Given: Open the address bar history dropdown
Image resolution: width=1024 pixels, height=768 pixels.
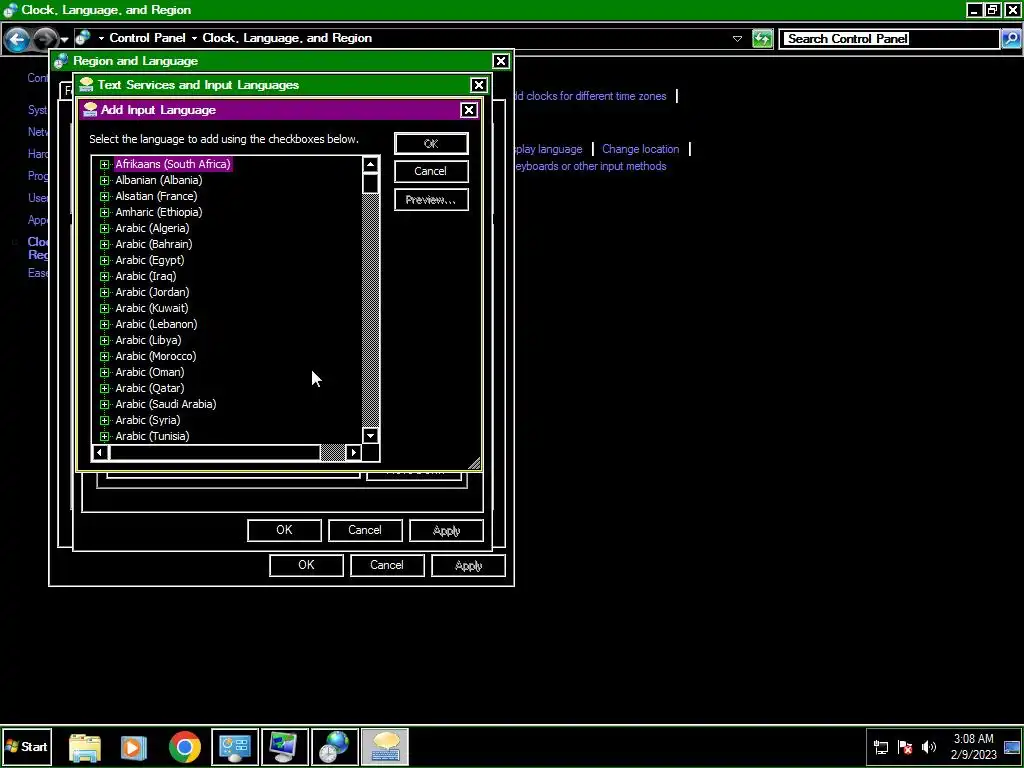Looking at the screenshot, I should pyautogui.click(x=737, y=39).
